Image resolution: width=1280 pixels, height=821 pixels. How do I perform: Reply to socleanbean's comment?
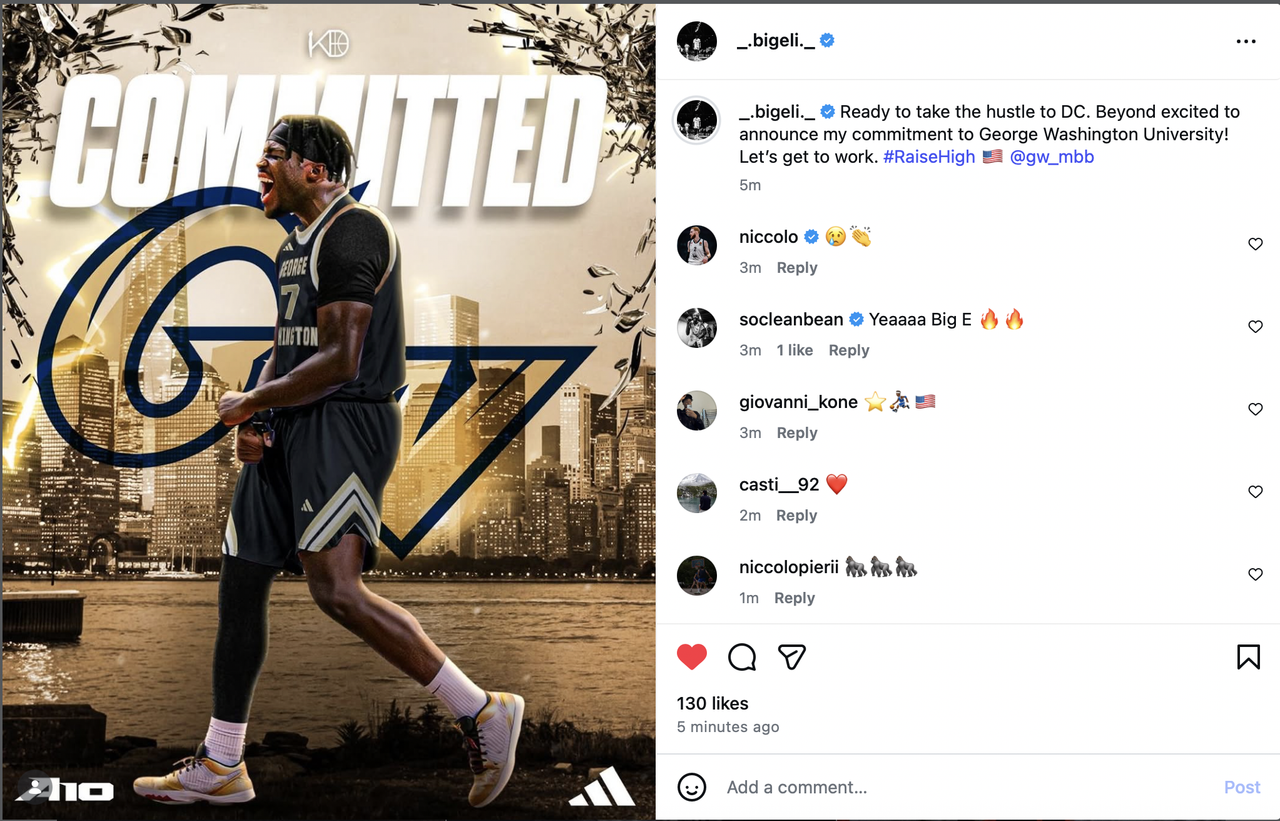(x=849, y=350)
